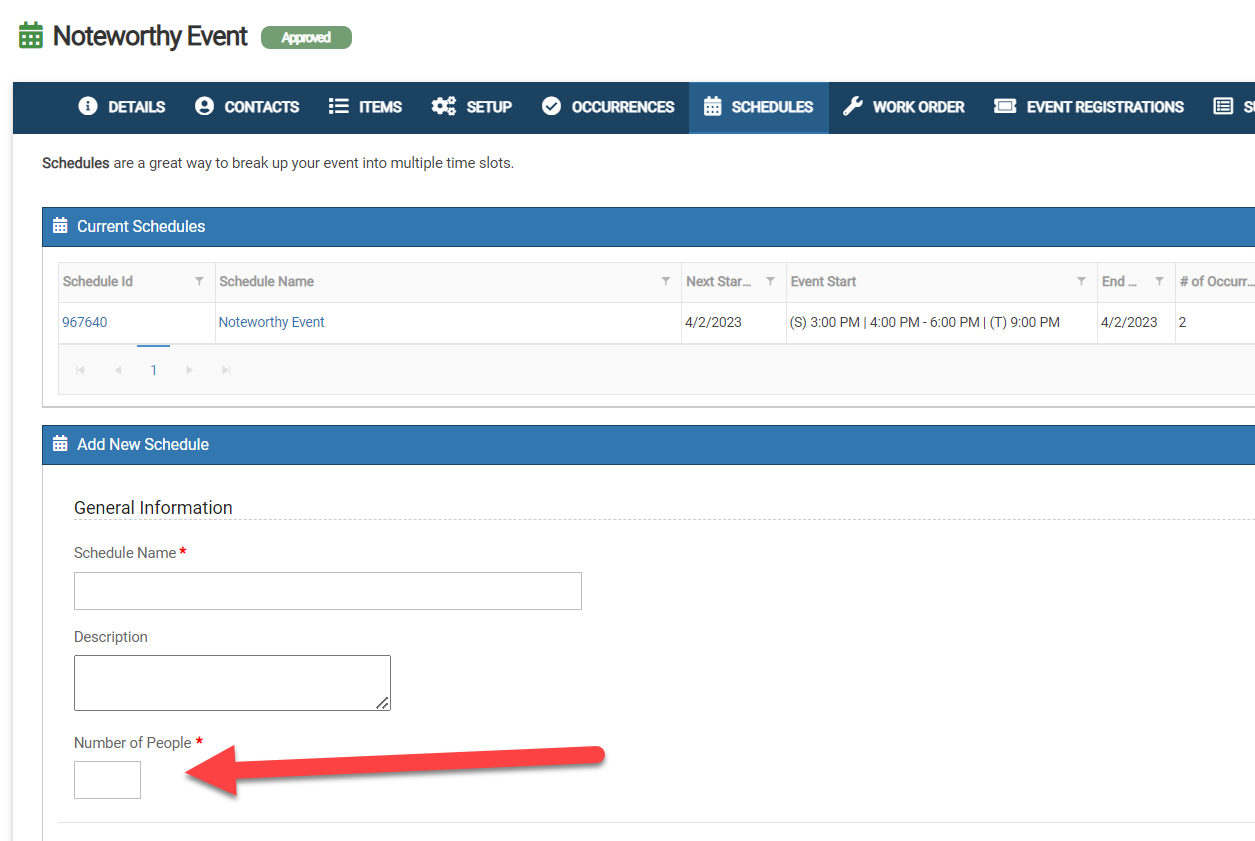Click the green calendar icon beside Noteworthy Event title
The height and width of the screenshot is (841, 1255).
(x=31, y=36)
